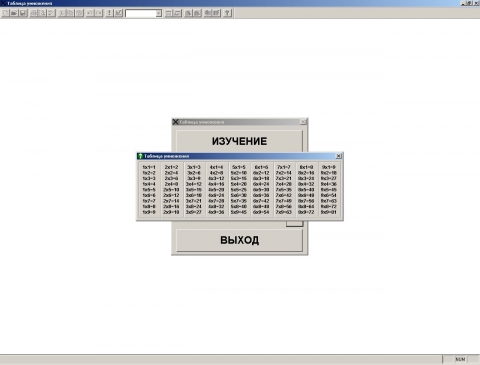The image size is (480, 365).
Task: Click the Undo toolbar icon
Action: tap(90, 13)
